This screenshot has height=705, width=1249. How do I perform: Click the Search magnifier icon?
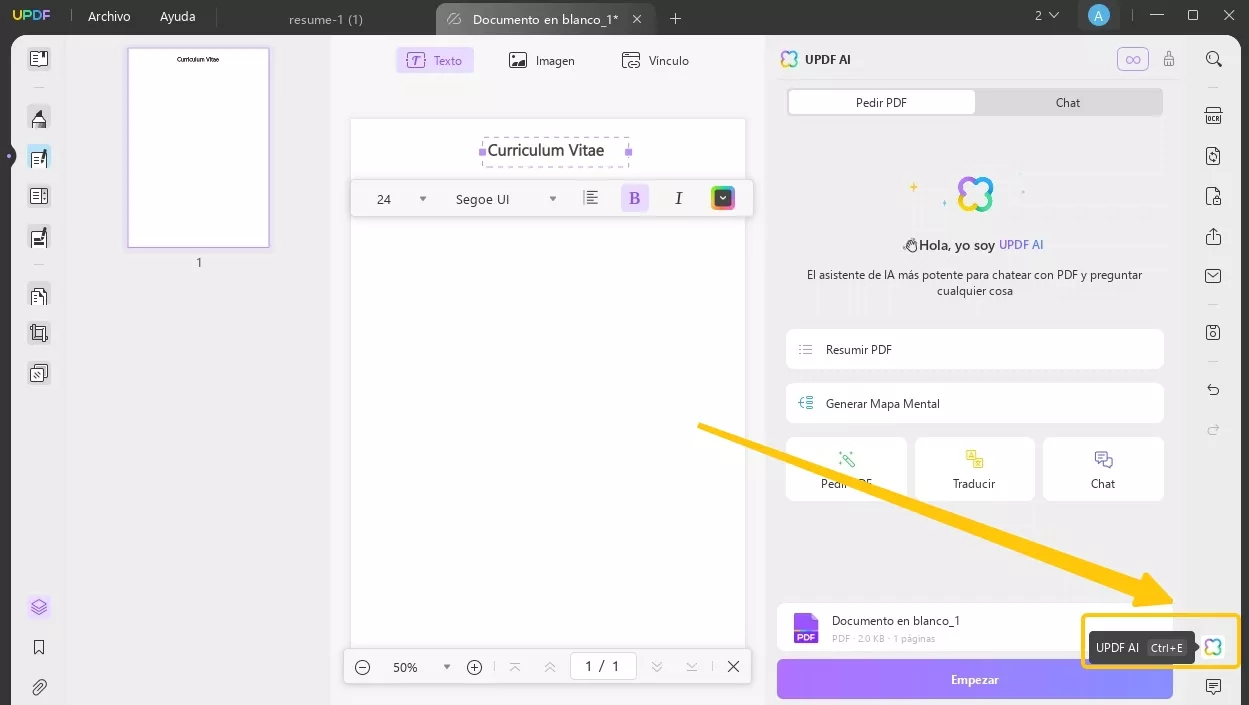coord(1213,59)
